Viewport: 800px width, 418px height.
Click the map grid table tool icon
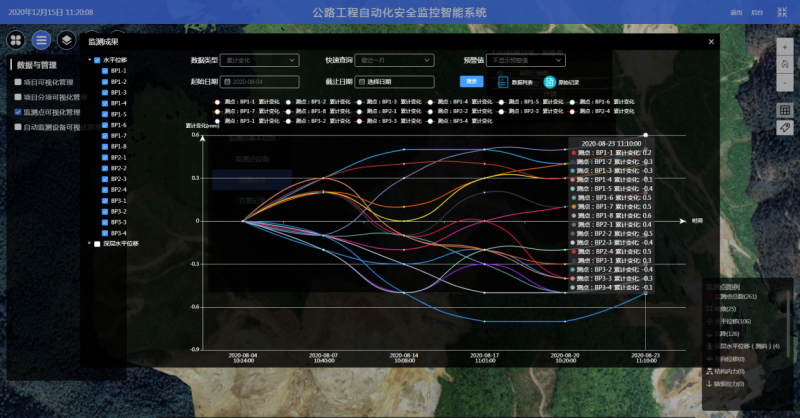coord(785,110)
